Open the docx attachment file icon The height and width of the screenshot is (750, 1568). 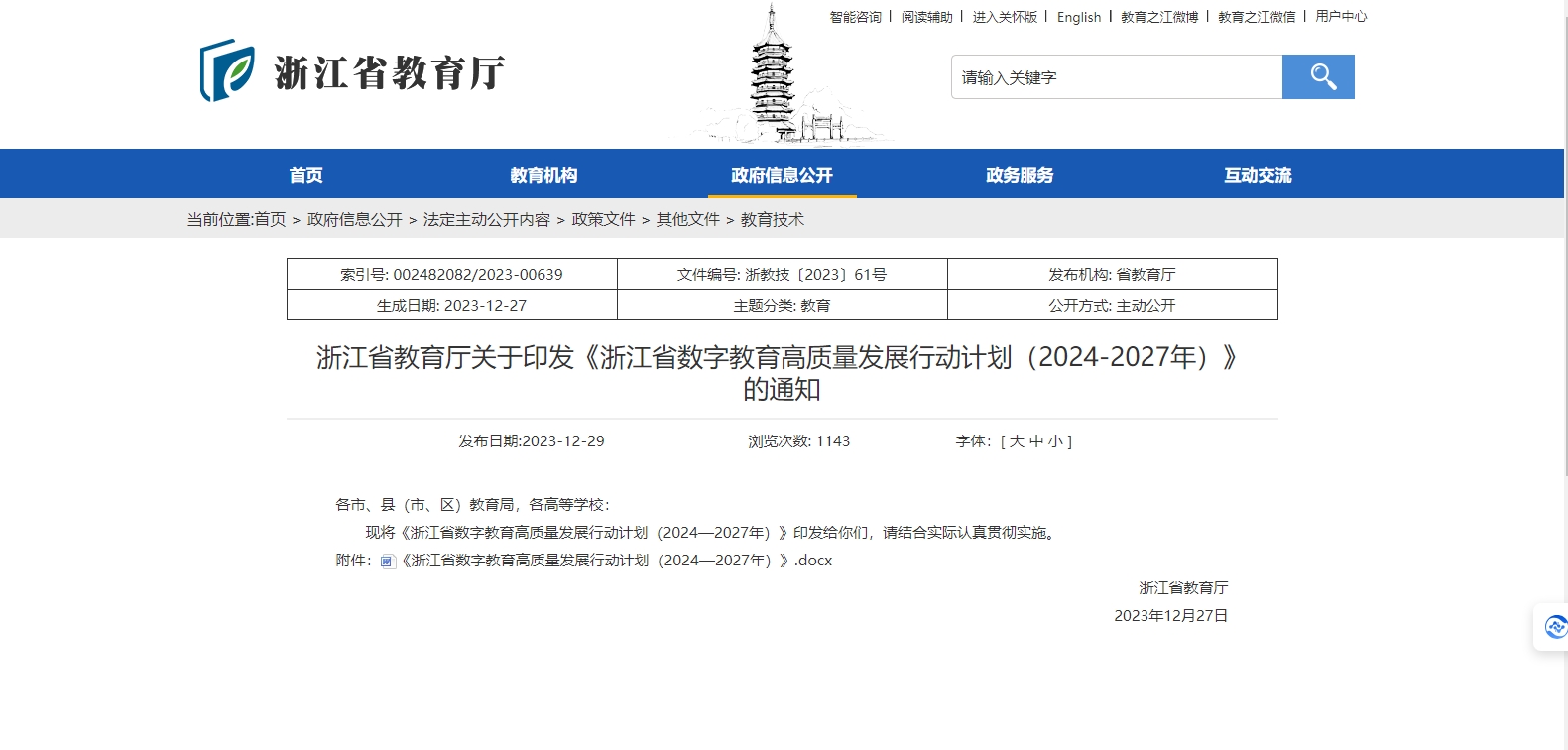(x=388, y=562)
